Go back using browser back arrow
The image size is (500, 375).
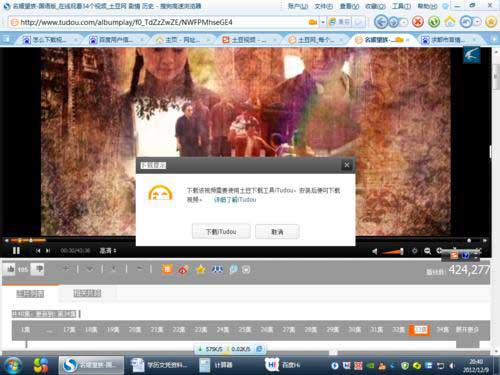(381, 22)
